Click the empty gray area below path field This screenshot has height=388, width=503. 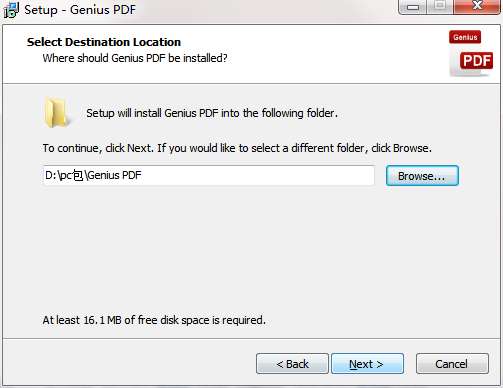(250, 250)
